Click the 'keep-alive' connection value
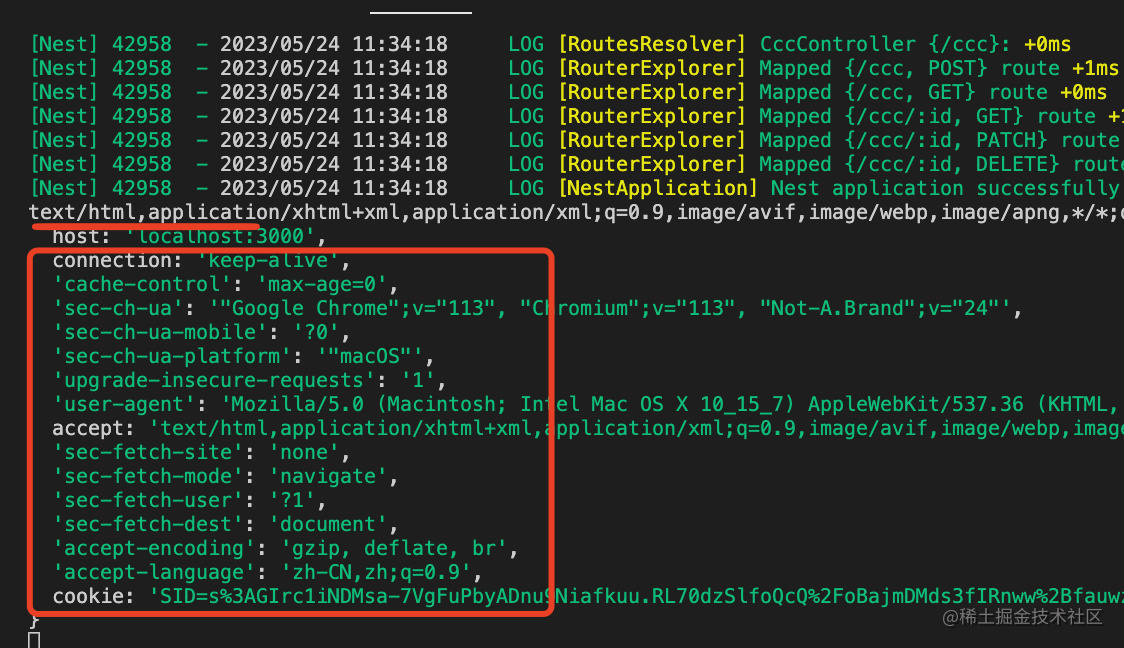Screen dimensions: 1124x648 pos(268,260)
